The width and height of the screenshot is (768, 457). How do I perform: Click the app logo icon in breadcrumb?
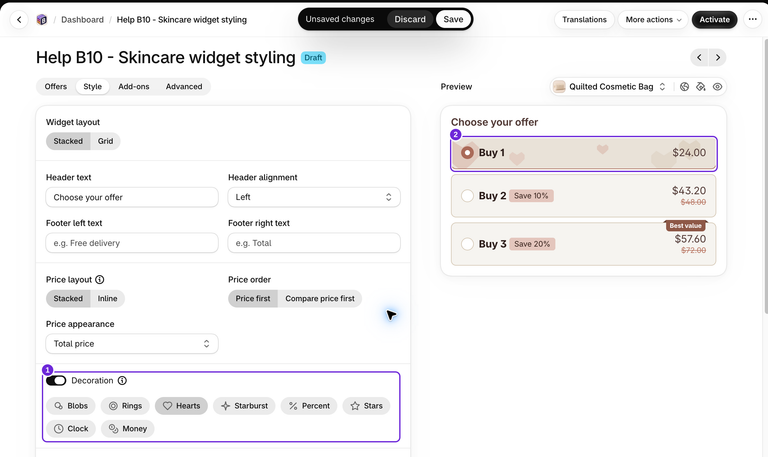(x=42, y=20)
